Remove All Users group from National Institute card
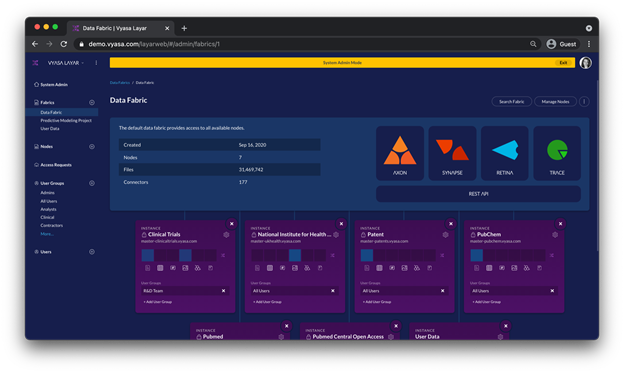The height and width of the screenshot is (373, 624). [333, 291]
